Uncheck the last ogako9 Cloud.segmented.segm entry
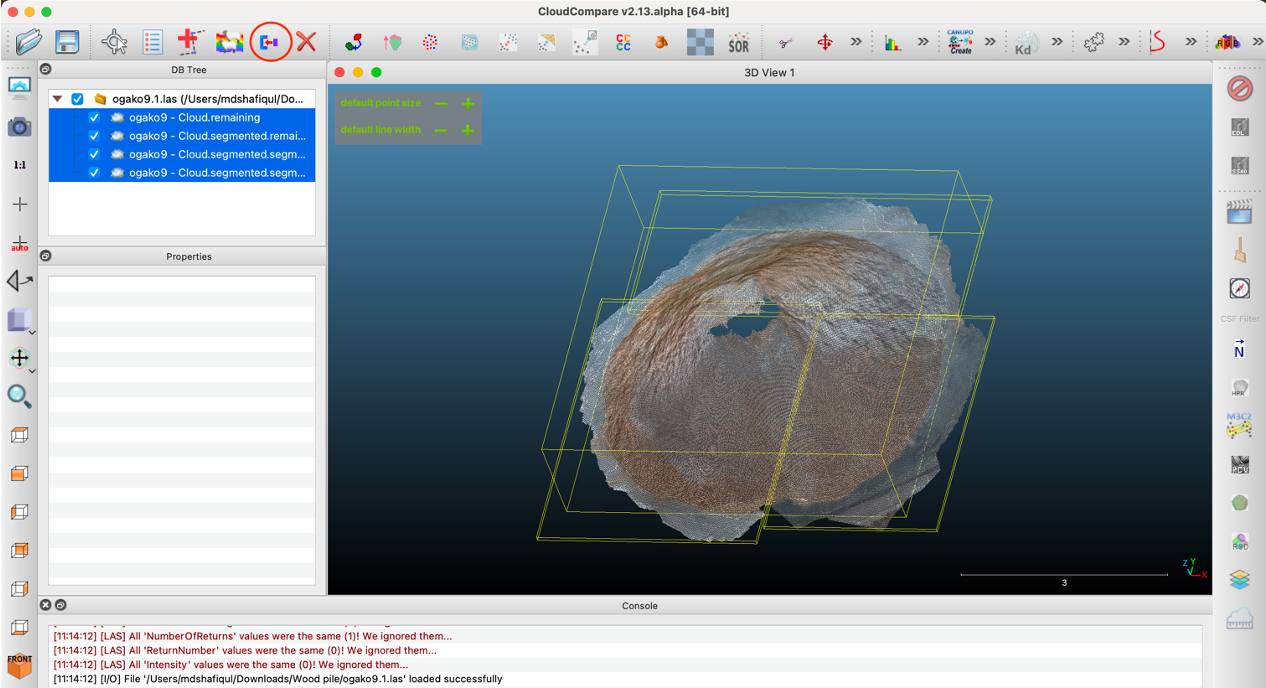Screen dimensions: 1266x688 coord(94,173)
